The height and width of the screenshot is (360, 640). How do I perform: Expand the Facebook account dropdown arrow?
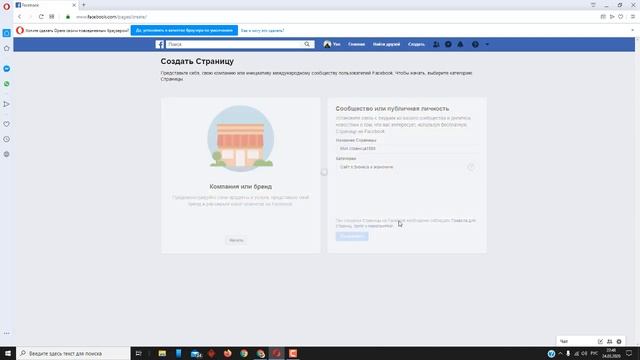tap(487, 44)
